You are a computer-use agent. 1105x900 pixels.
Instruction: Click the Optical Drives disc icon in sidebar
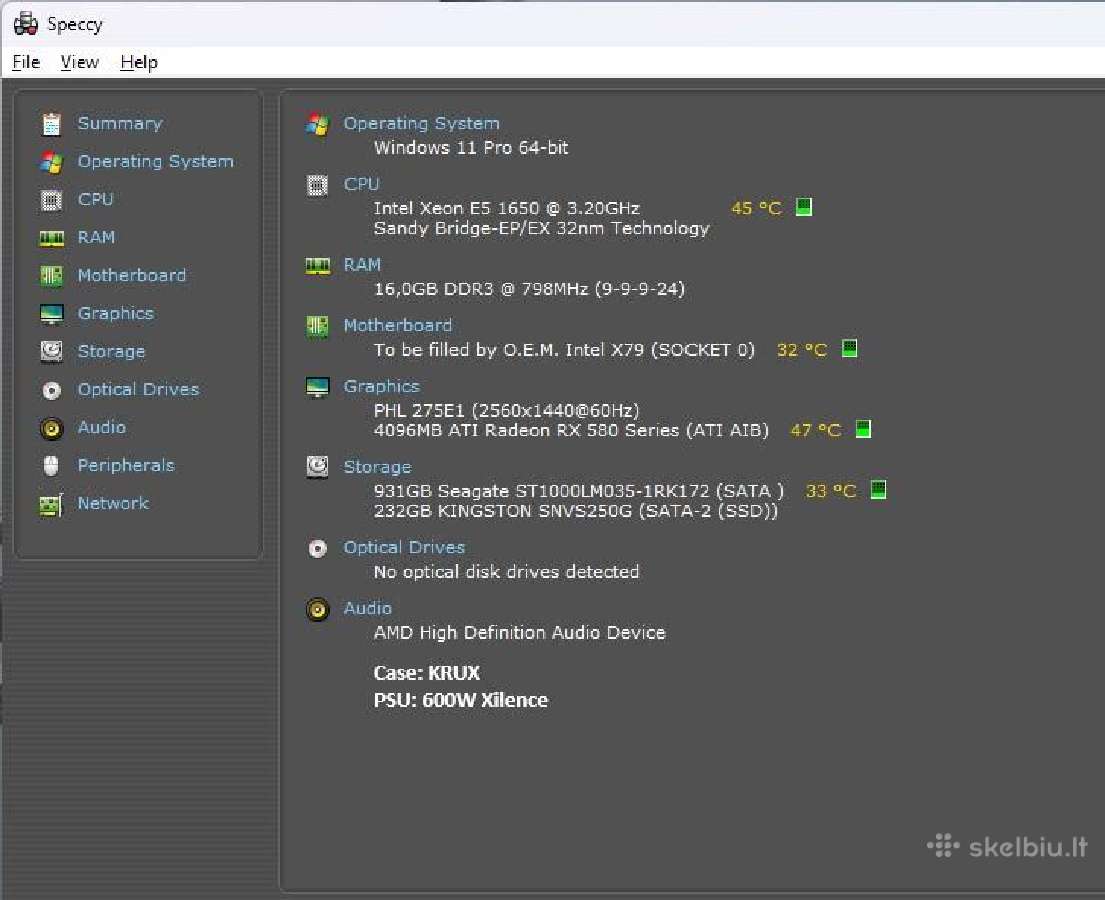tap(51, 390)
